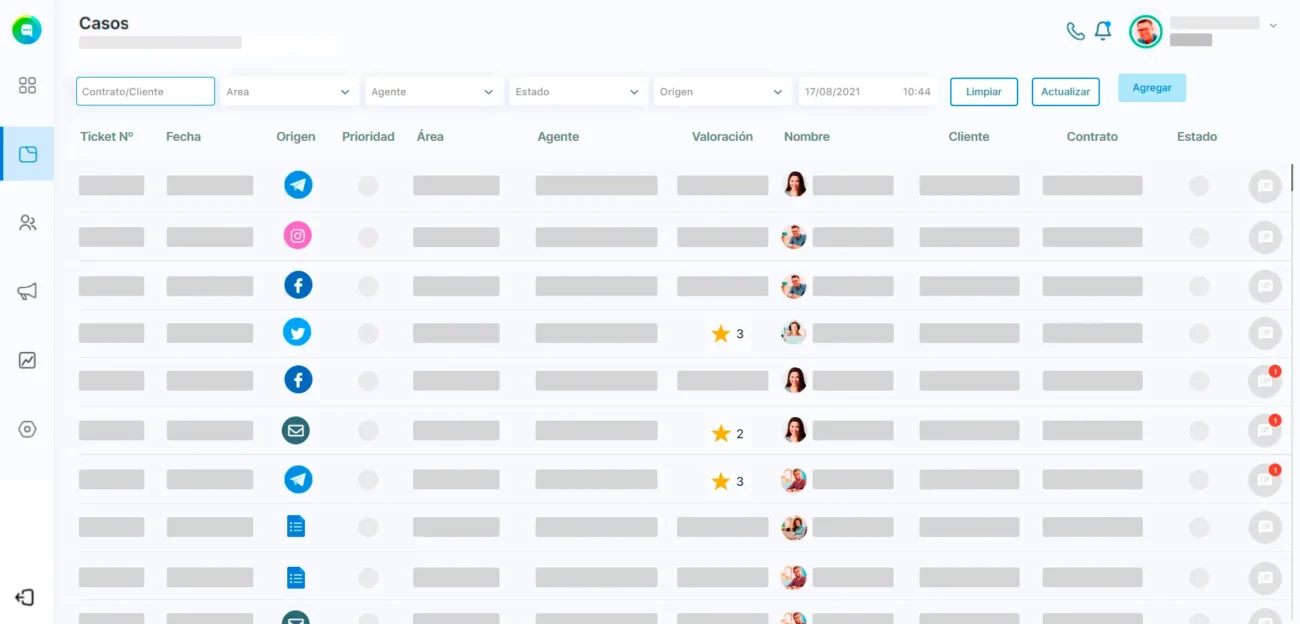
Task: Expand the Agente filter dropdown
Action: pyautogui.click(x=433, y=92)
